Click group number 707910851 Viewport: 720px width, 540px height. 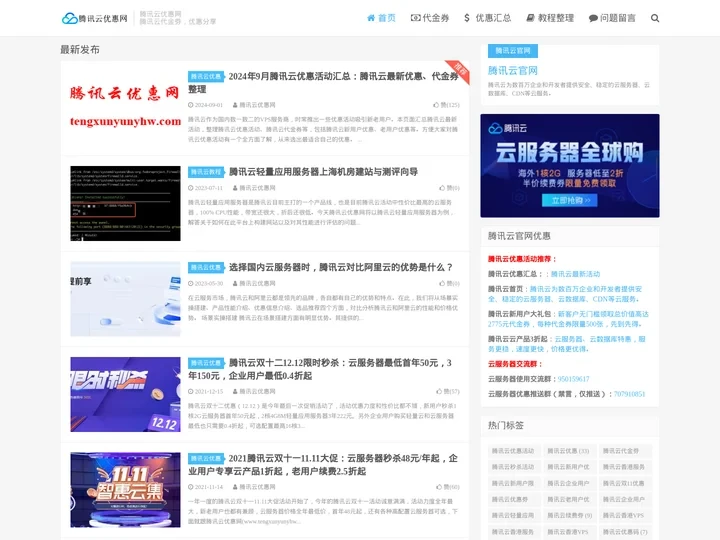point(630,394)
